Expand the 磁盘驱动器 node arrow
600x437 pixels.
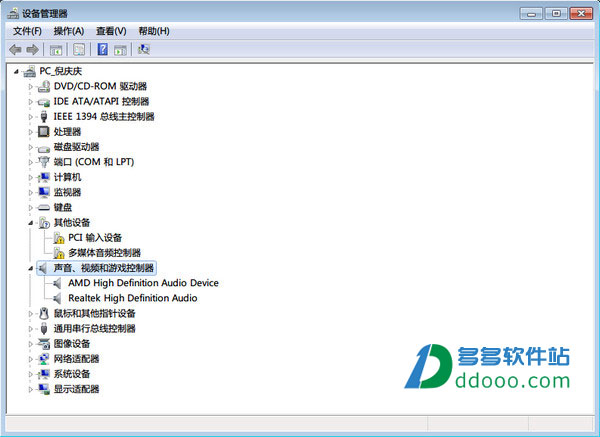coord(31,147)
